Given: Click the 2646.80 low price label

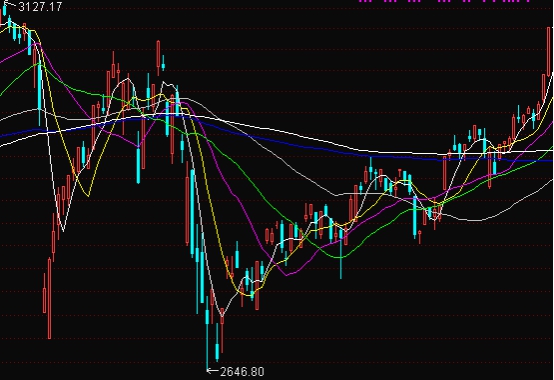Looking at the screenshot, I should pos(242,372).
